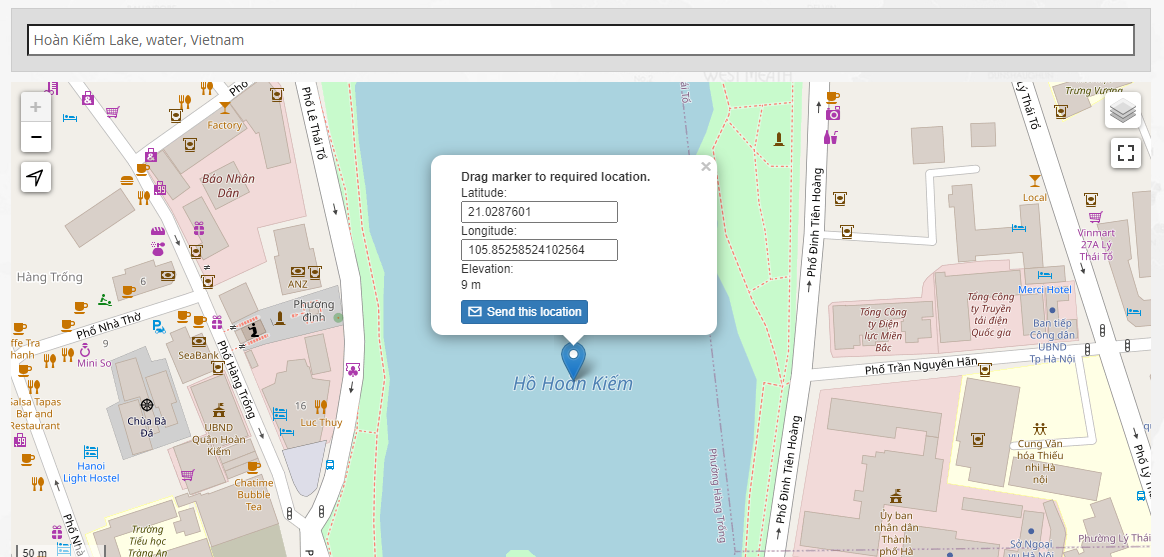The height and width of the screenshot is (557, 1164).
Task: Toggle fullscreen map view
Action: (1126, 153)
